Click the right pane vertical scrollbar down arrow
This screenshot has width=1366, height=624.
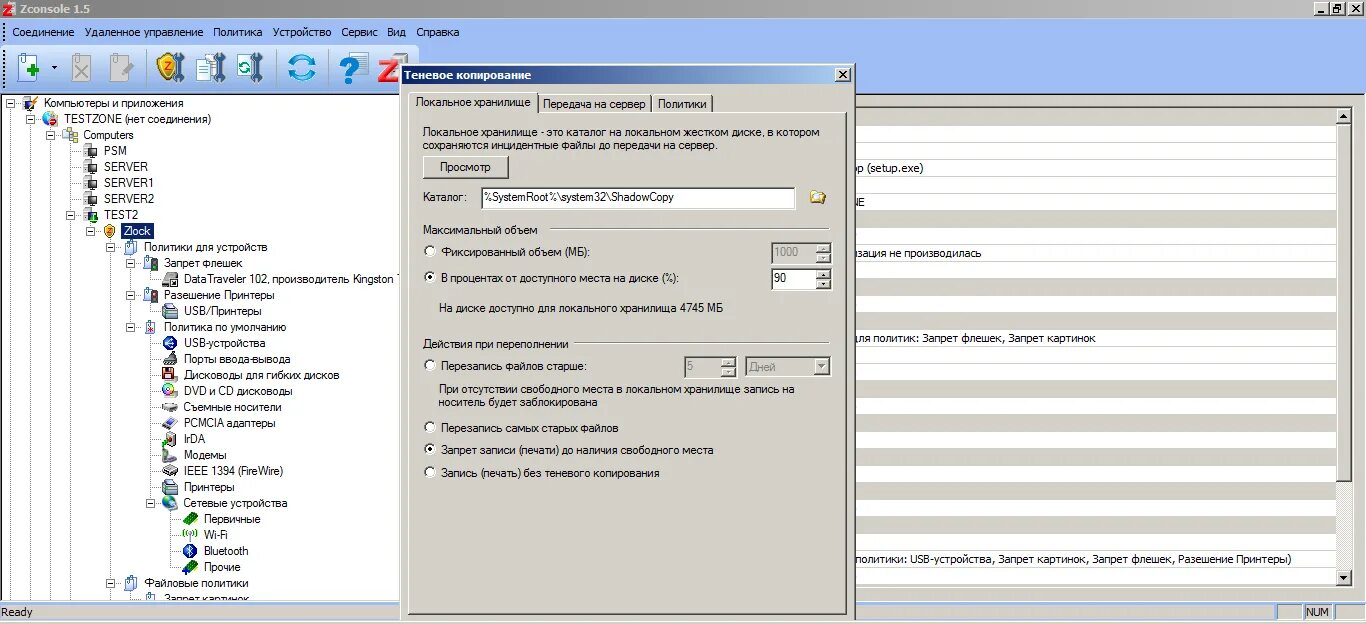(1344, 577)
